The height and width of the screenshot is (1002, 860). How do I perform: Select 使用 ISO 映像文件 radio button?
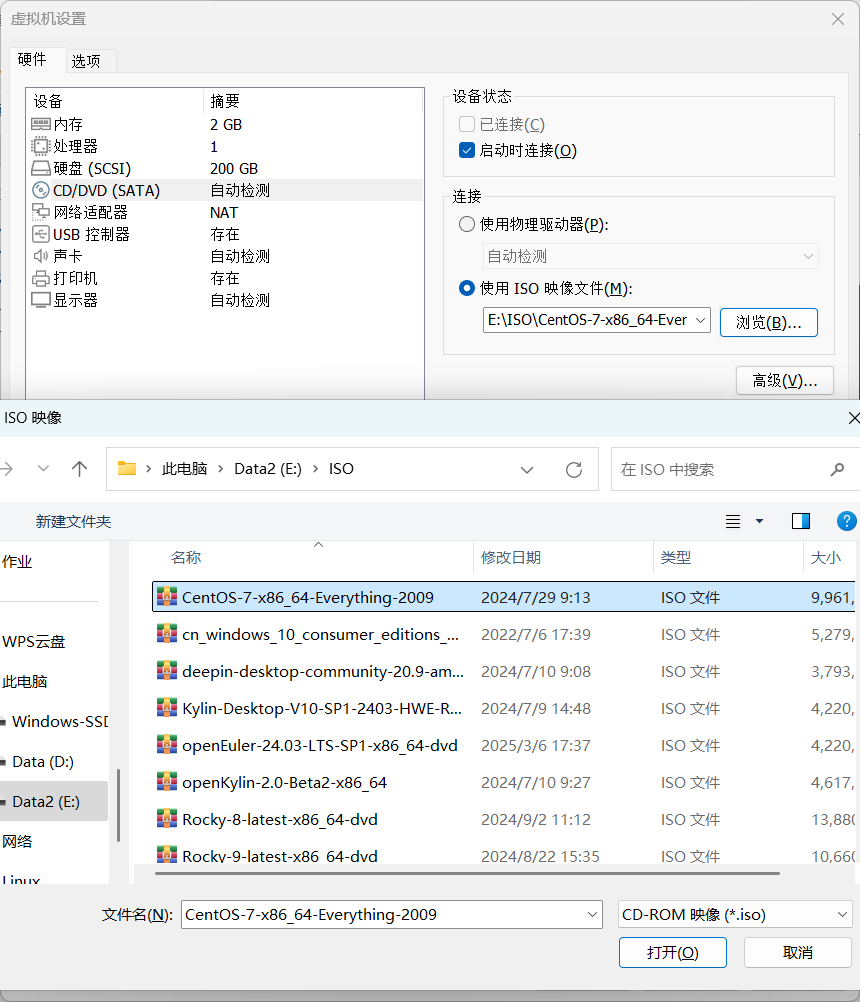click(x=467, y=288)
